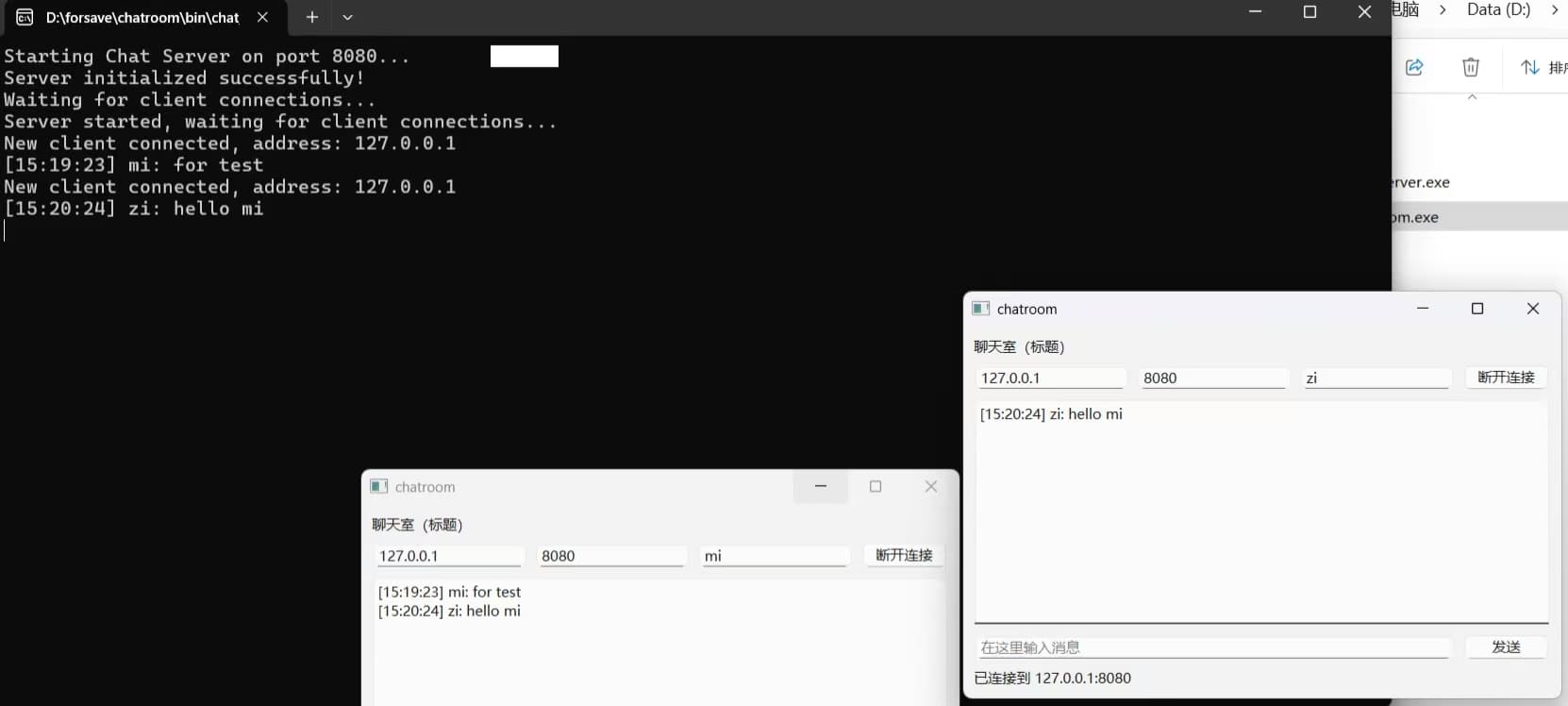Open the terminal tab dropdown chevron

(347, 17)
